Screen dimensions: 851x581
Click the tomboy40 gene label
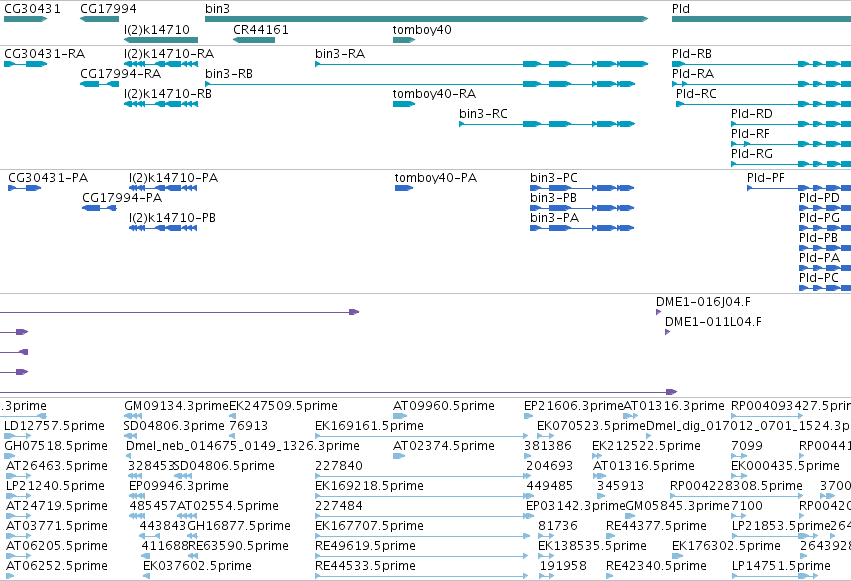click(x=422, y=29)
